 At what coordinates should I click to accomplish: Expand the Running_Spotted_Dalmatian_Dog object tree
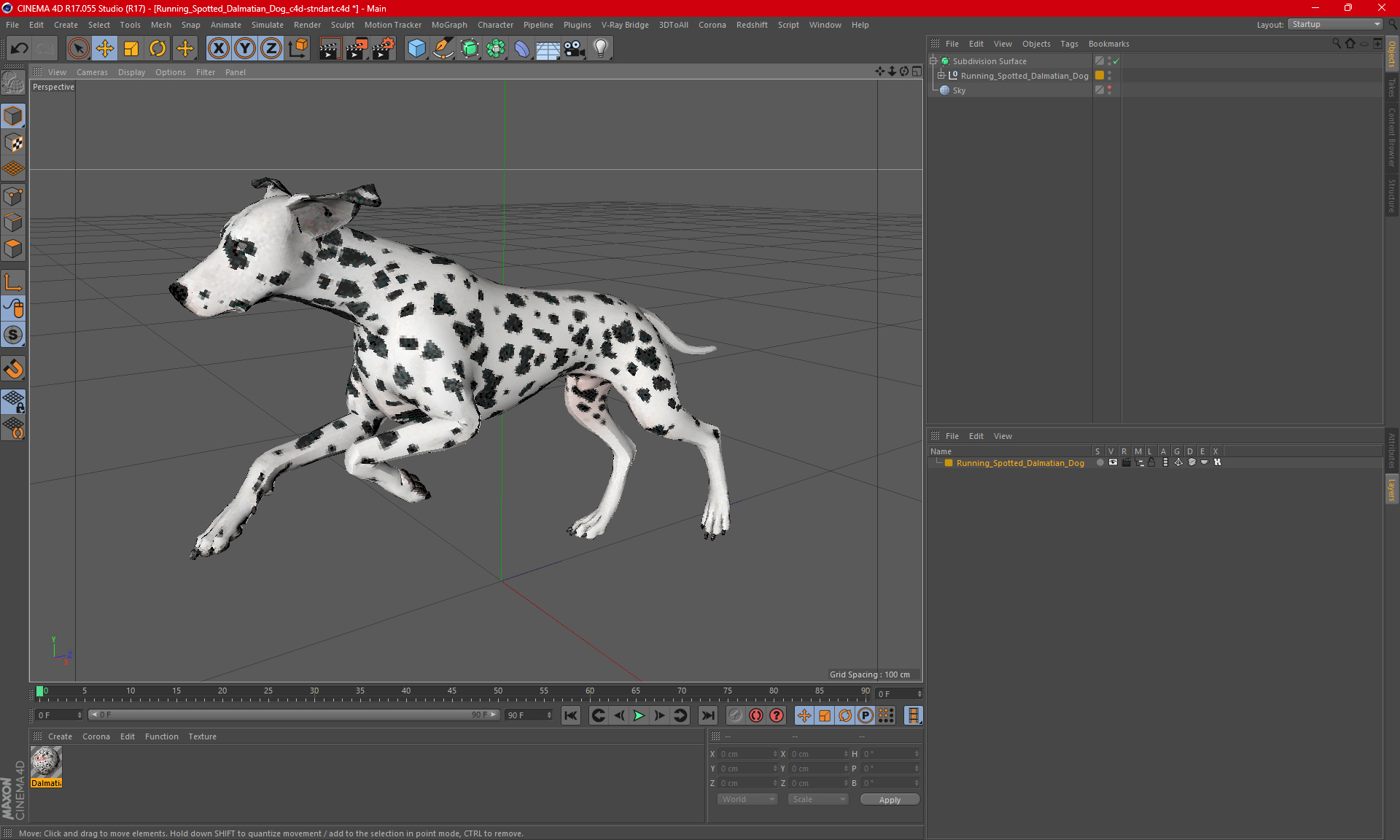[941, 76]
